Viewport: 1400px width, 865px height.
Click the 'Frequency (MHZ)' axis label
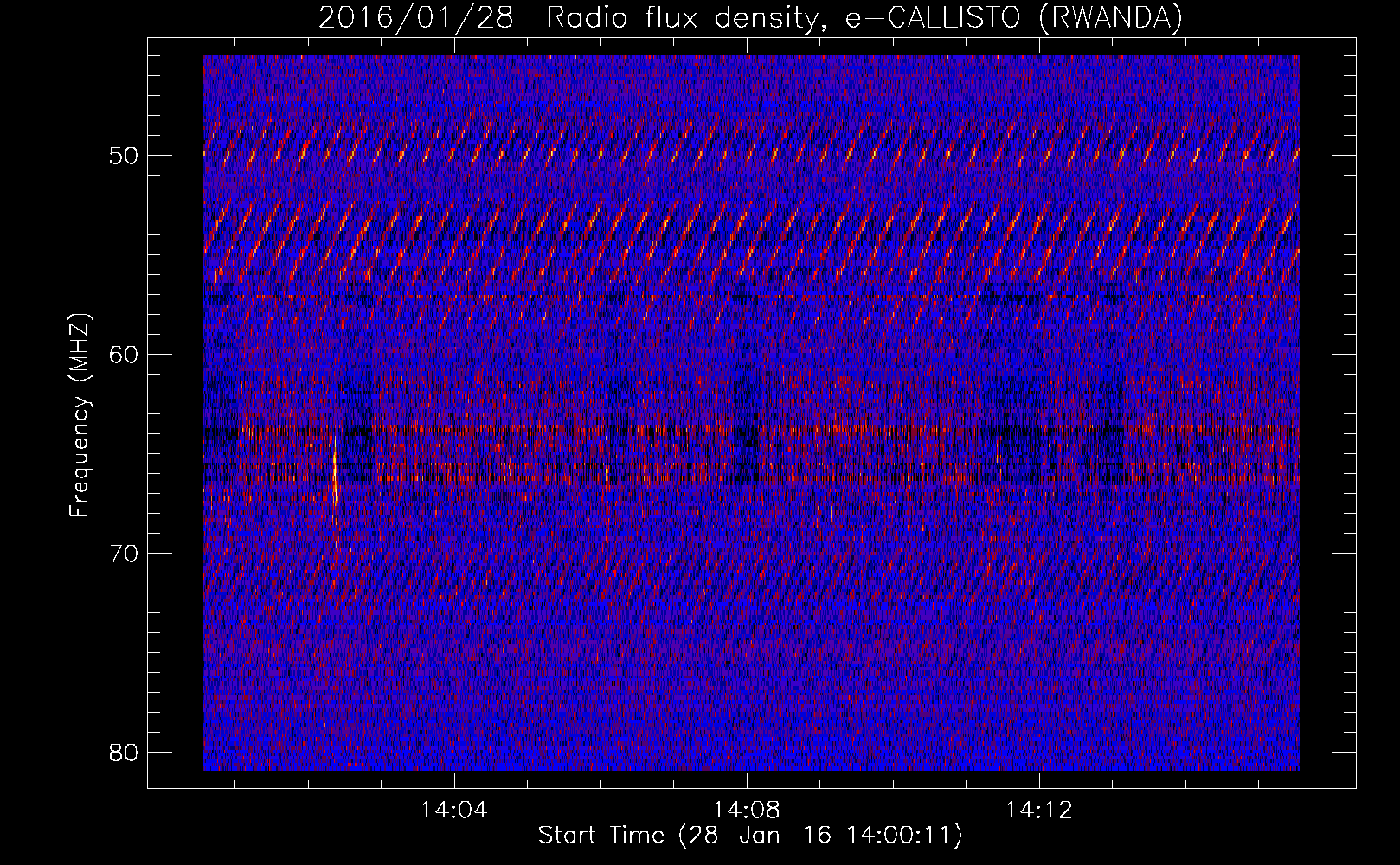[80, 415]
